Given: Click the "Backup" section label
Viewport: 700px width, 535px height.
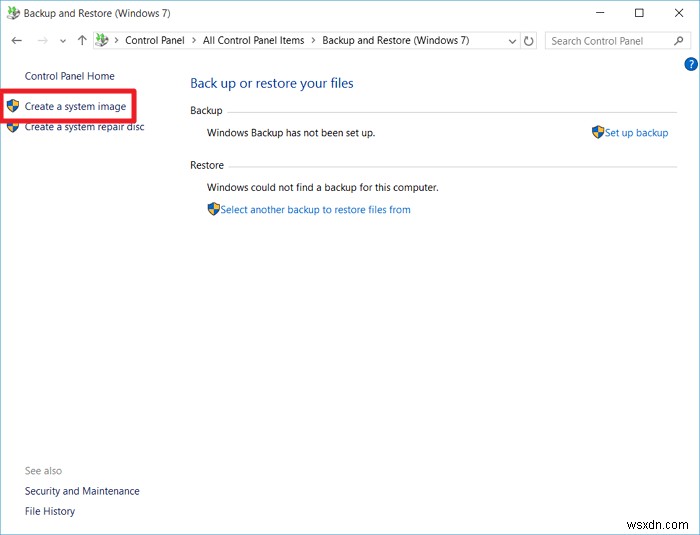Looking at the screenshot, I should (206, 111).
